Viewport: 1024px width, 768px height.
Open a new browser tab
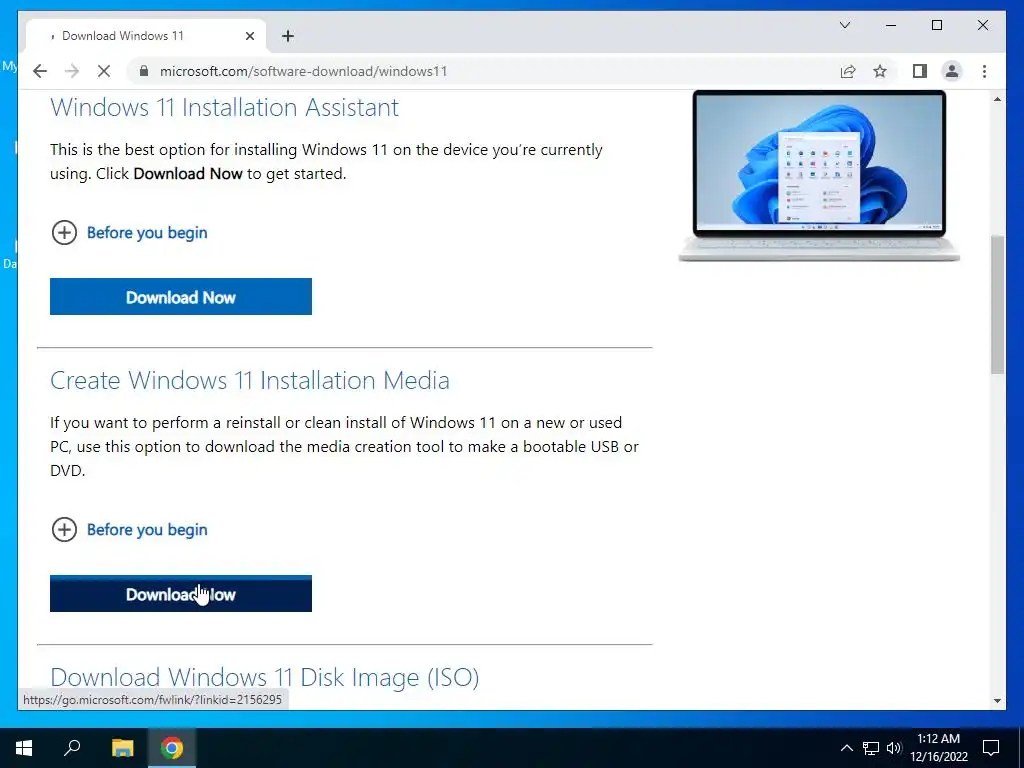click(x=288, y=36)
